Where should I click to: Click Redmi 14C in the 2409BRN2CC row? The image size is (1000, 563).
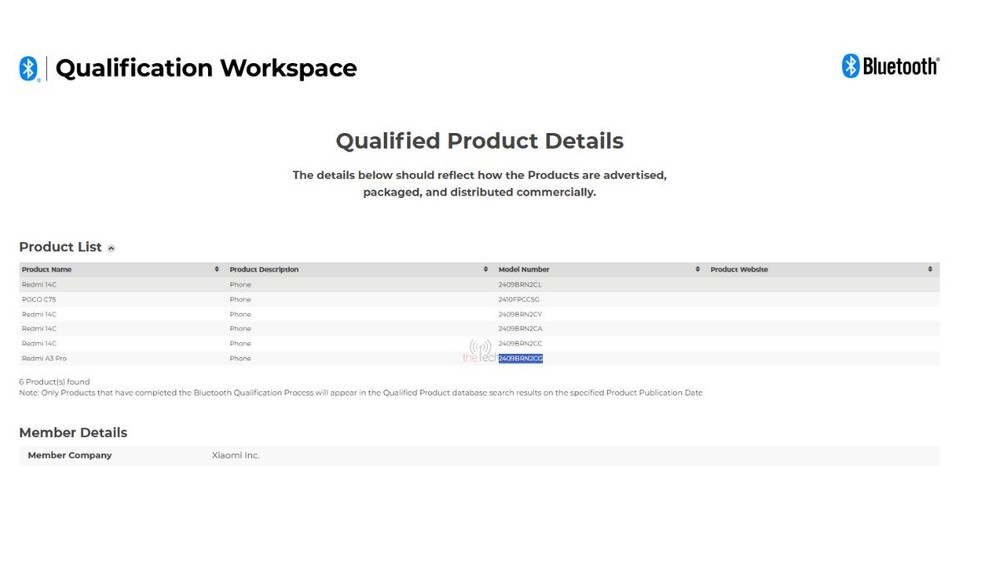click(39, 343)
